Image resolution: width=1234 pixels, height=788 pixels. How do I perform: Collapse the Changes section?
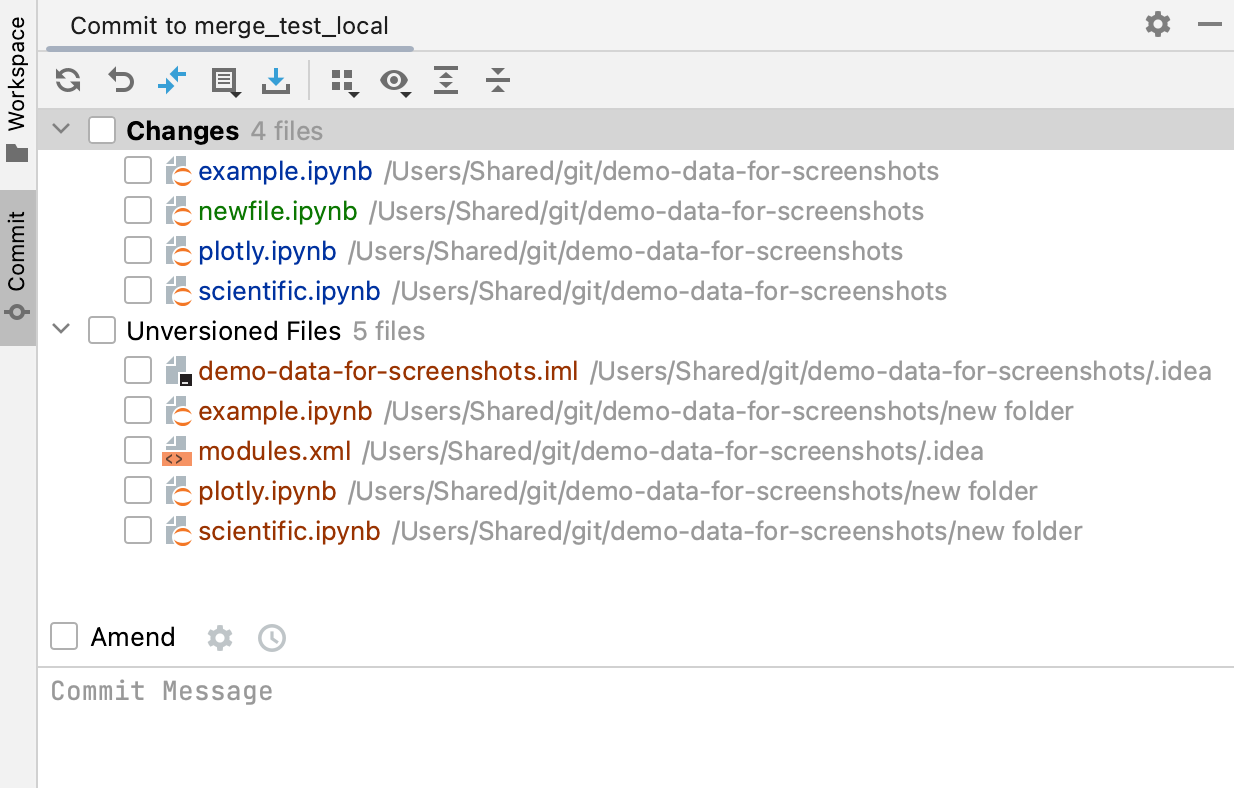point(60,128)
